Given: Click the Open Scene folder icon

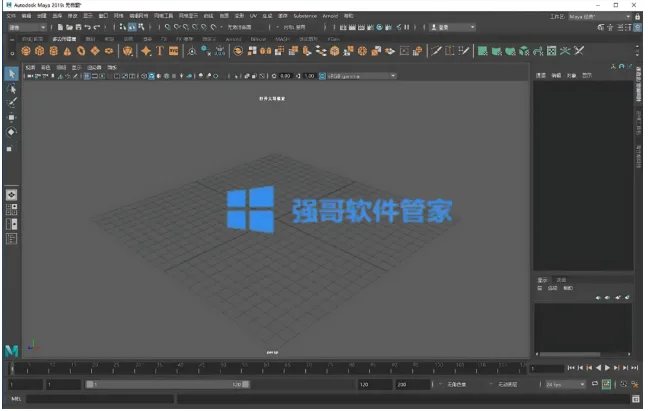Looking at the screenshot, I should pos(69,27).
